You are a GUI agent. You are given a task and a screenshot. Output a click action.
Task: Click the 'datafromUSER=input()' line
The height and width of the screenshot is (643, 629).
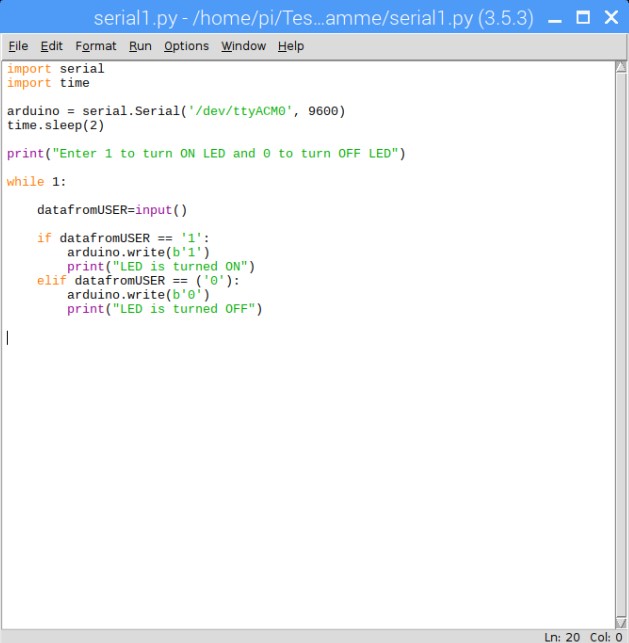(112, 210)
